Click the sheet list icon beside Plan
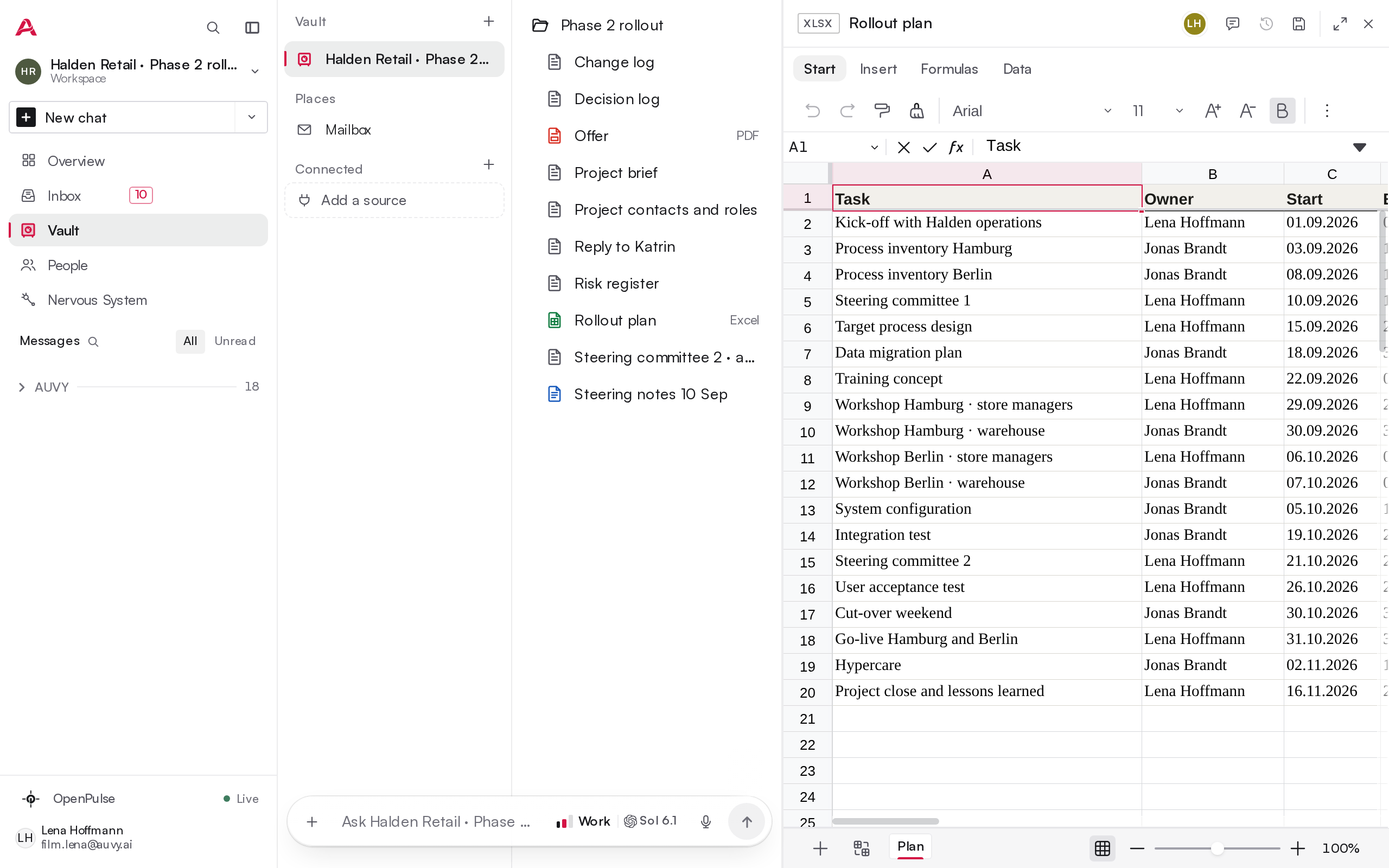Viewport: 1389px width, 868px height. pyautogui.click(x=861, y=848)
